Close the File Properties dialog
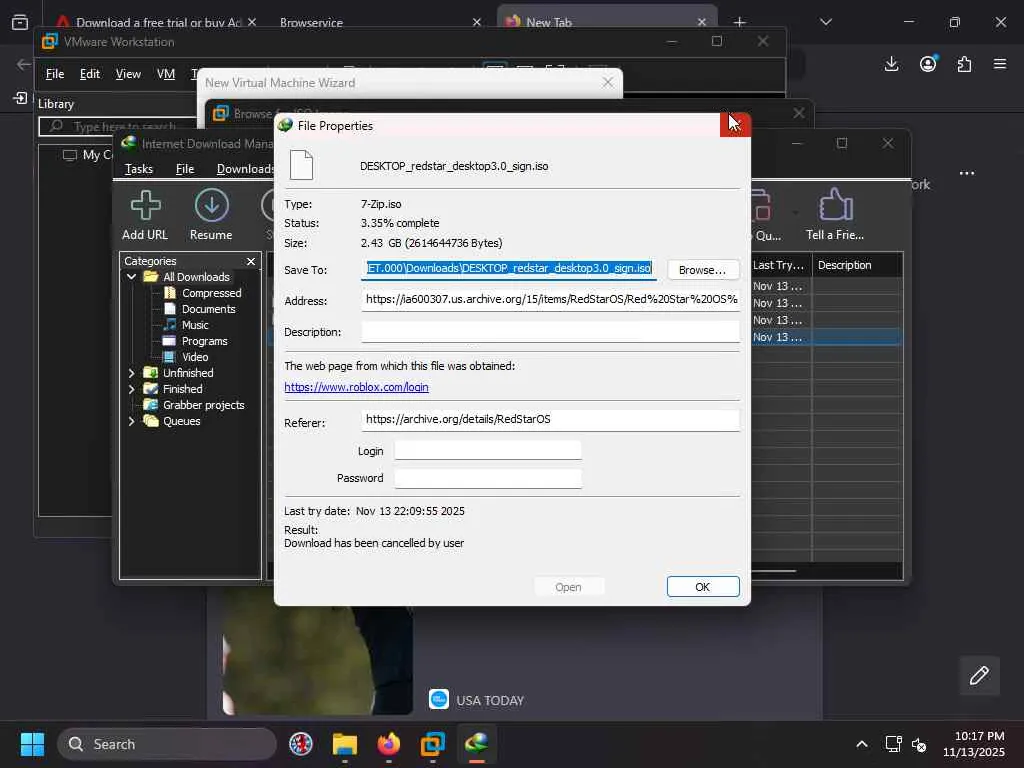This screenshot has height=768, width=1024. point(735,124)
